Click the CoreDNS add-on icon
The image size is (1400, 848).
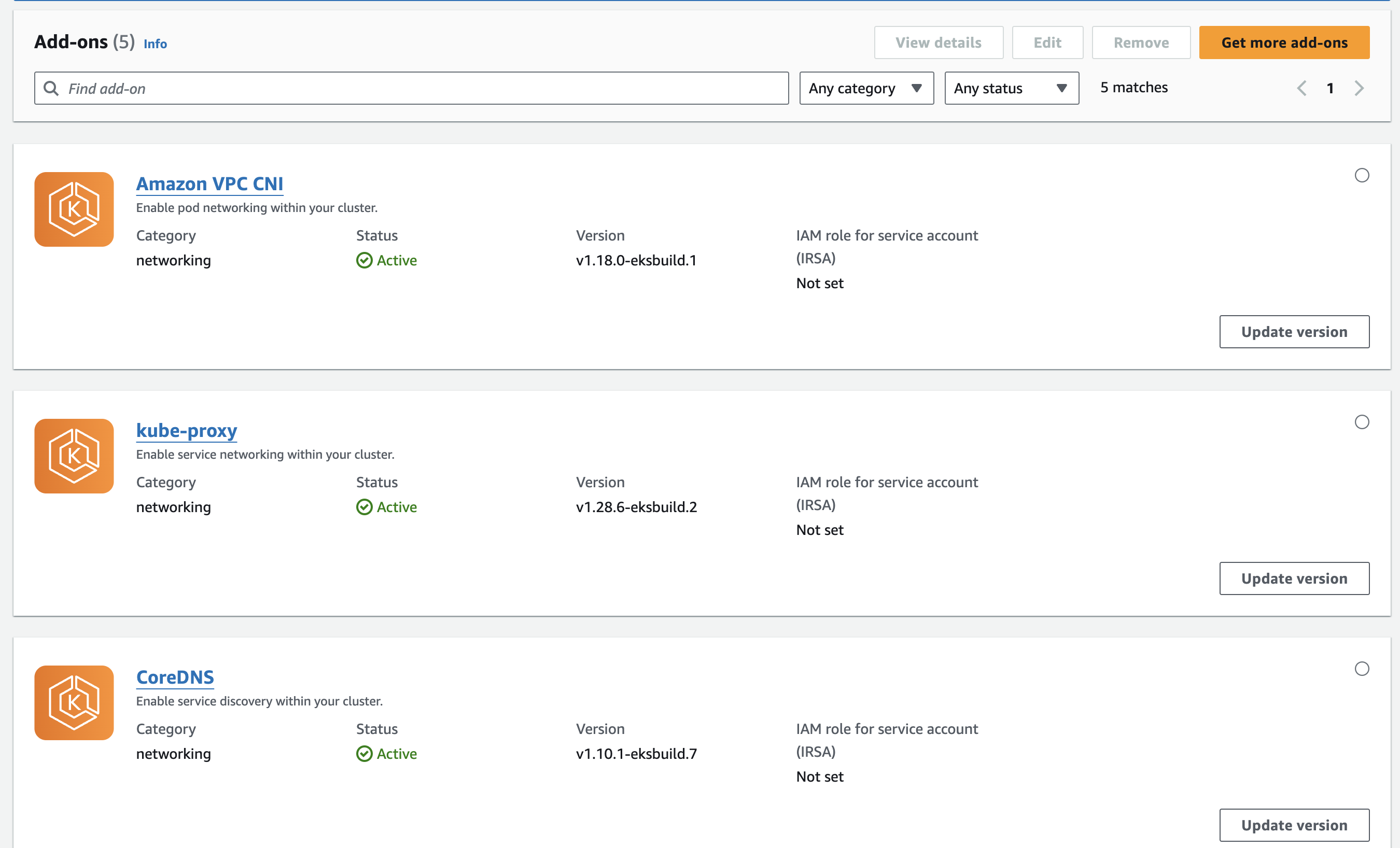tap(74, 702)
